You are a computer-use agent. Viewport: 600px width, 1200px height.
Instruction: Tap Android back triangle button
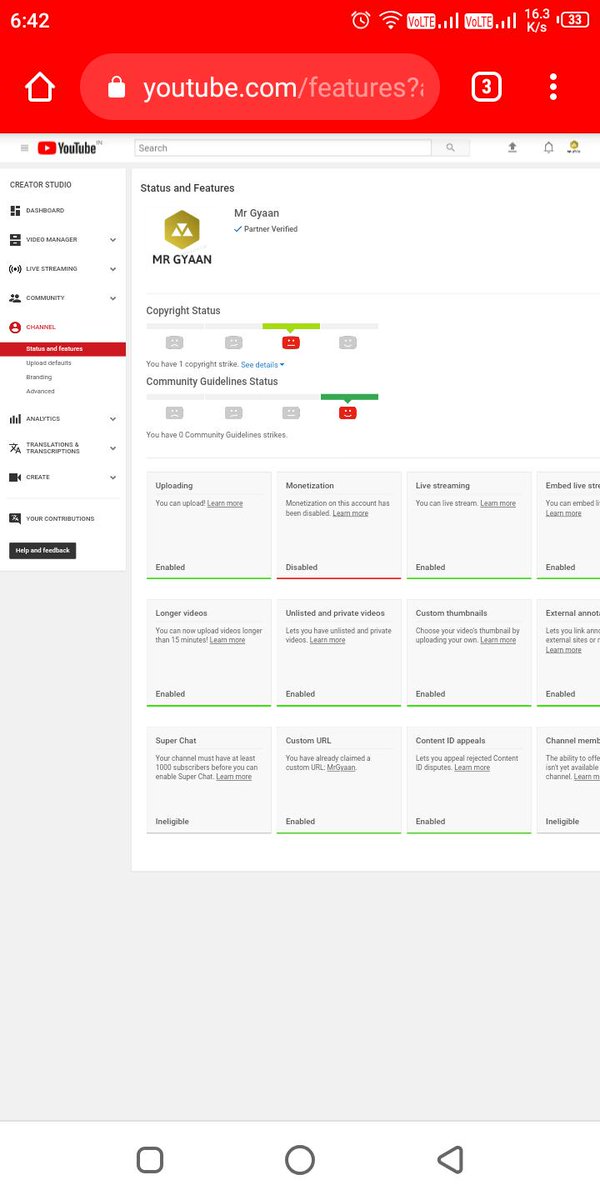pos(450,1159)
